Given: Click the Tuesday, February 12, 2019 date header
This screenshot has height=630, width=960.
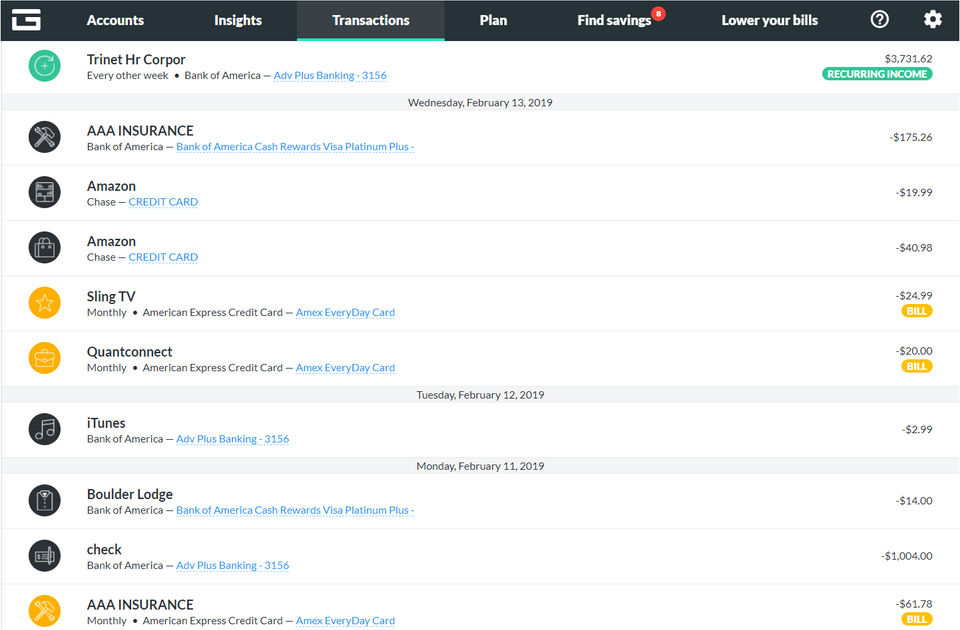Looking at the screenshot, I should (x=480, y=395).
